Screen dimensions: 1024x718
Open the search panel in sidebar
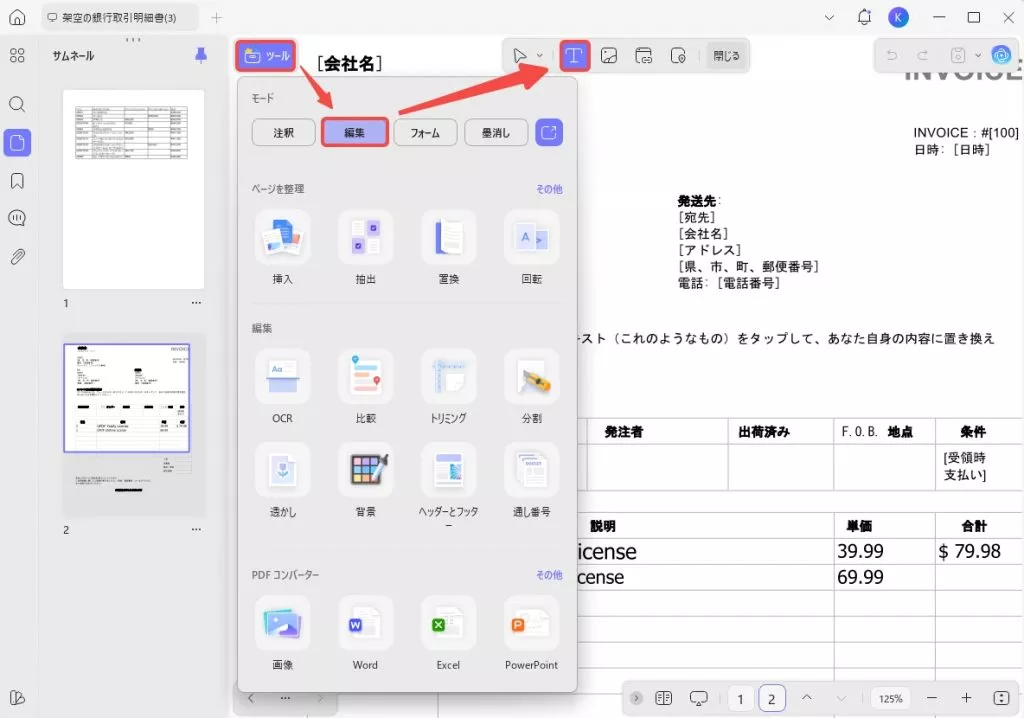point(17,104)
